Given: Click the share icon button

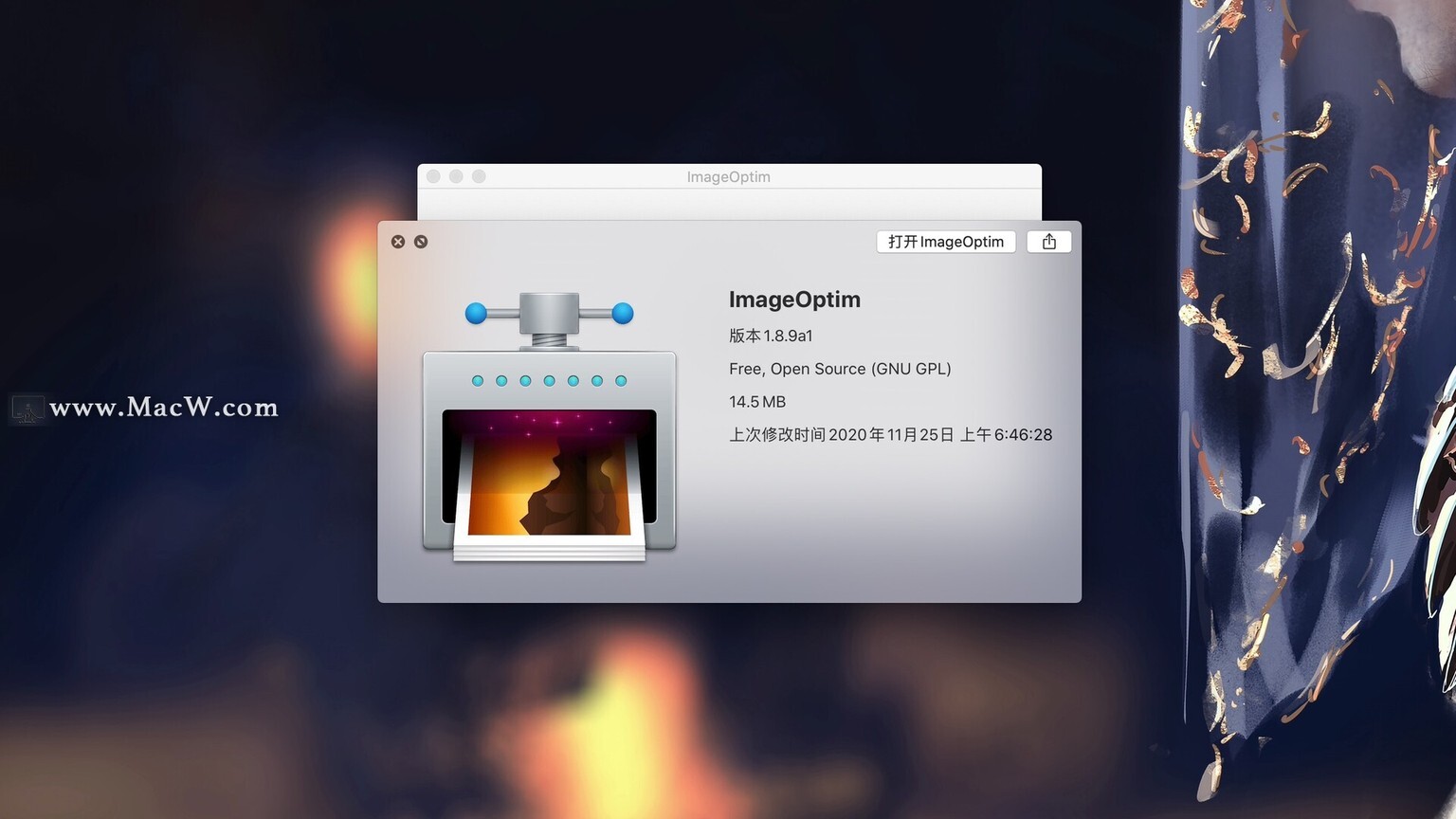Looking at the screenshot, I should coord(1049,242).
